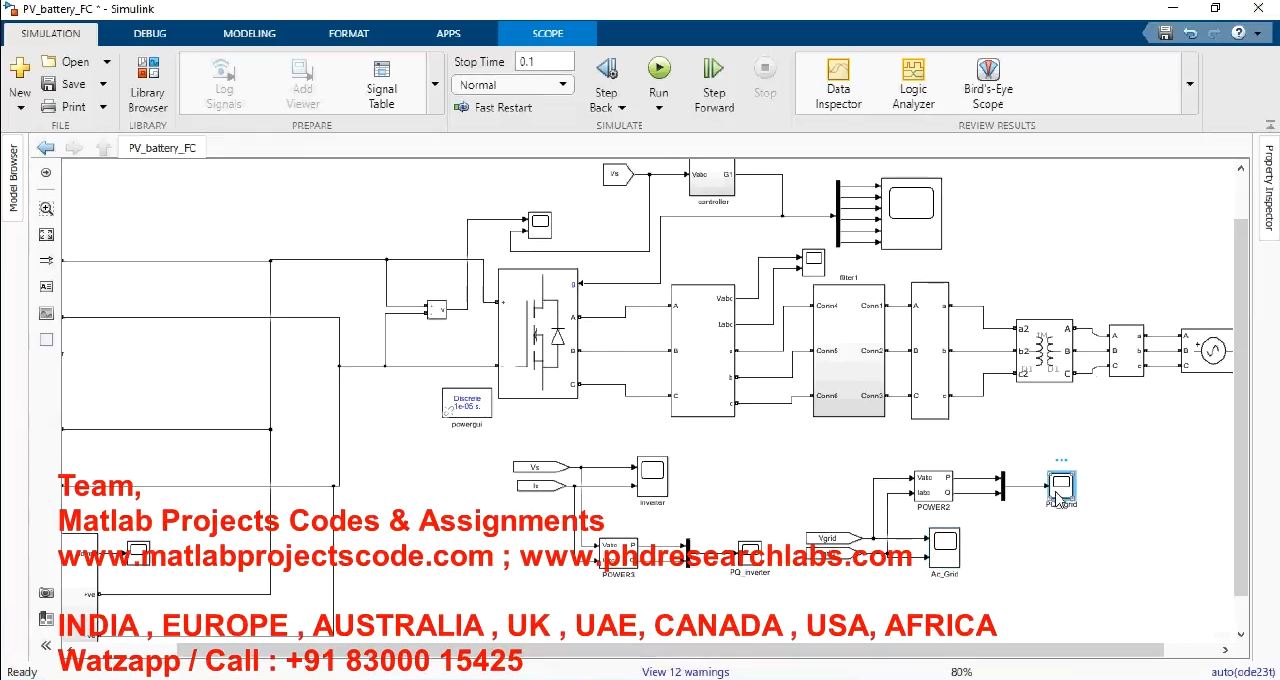
Task: Click the Redo icon in title toolbar
Action: click(1214, 33)
